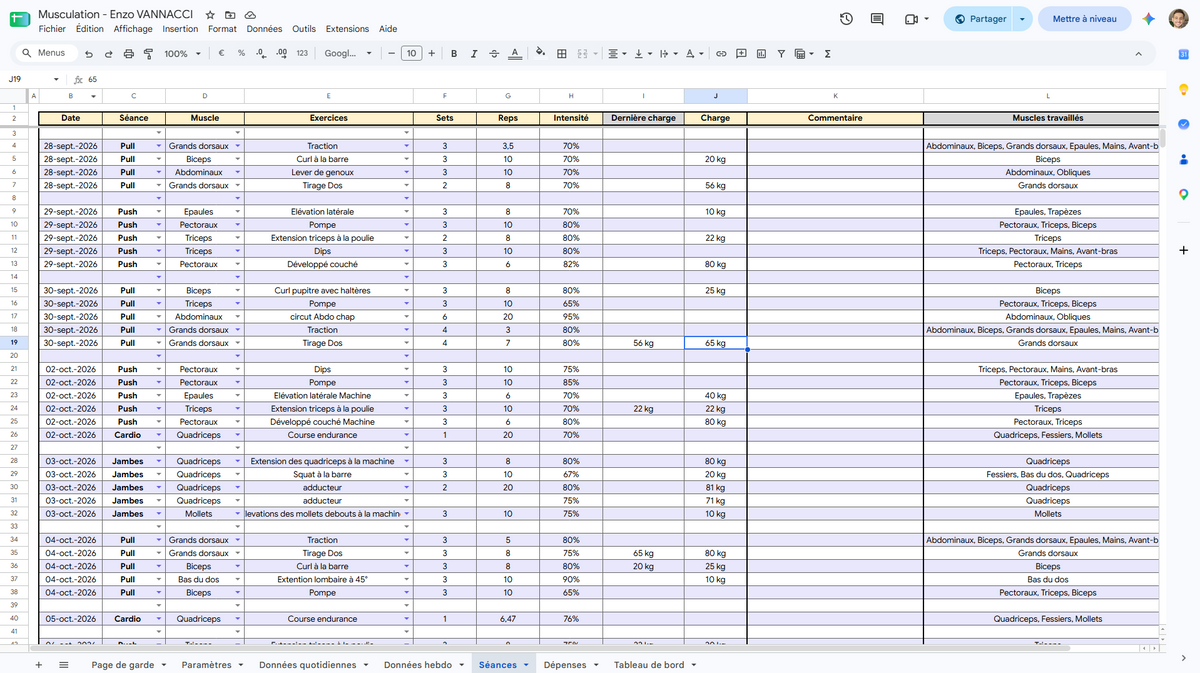Open the borders tool
The height and width of the screenshot is (673, 1200).
pyautogui.click(x=562, y=54)
